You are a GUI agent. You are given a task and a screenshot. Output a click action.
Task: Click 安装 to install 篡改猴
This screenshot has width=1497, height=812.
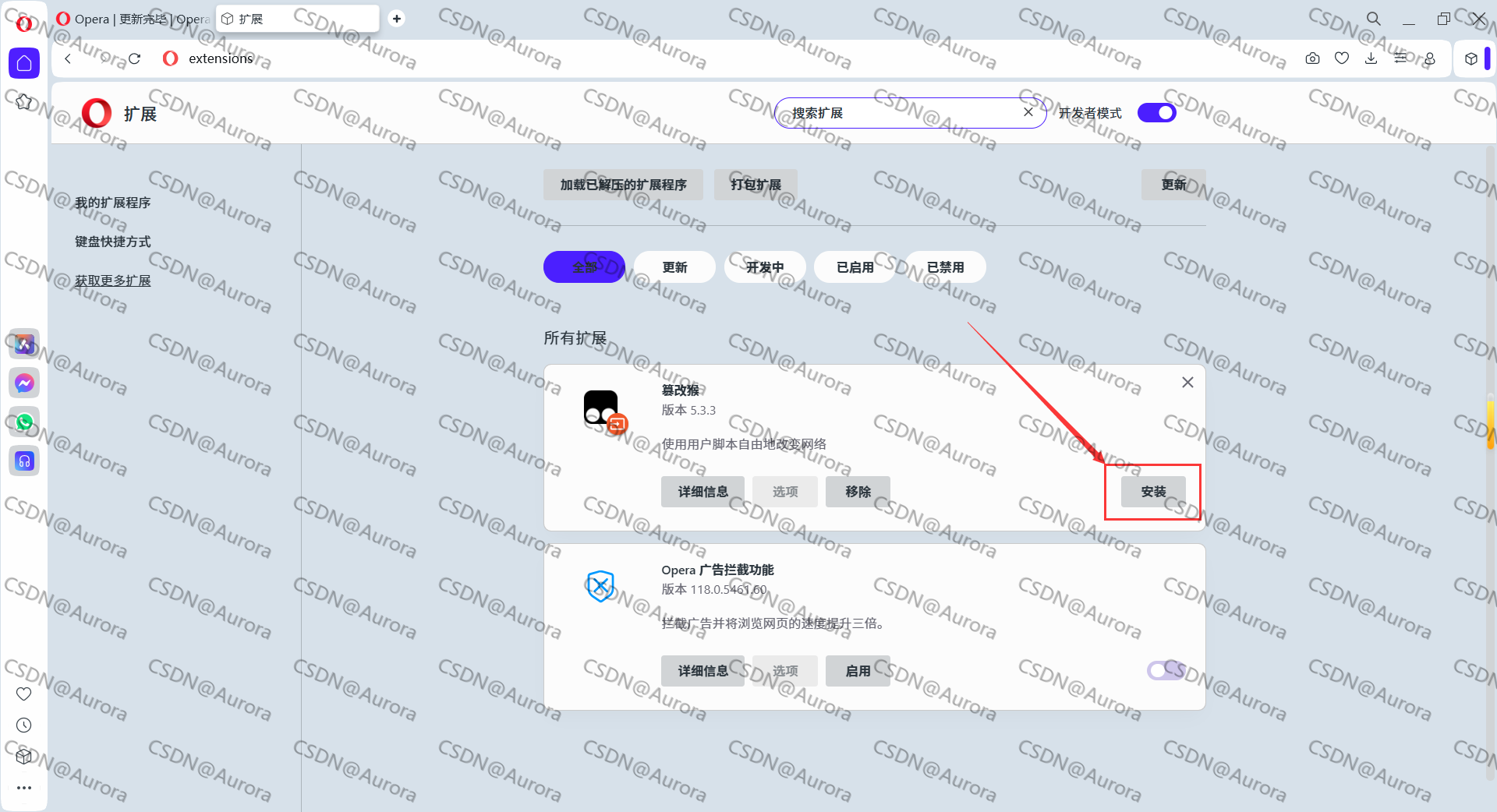[x=1153, y=492]
